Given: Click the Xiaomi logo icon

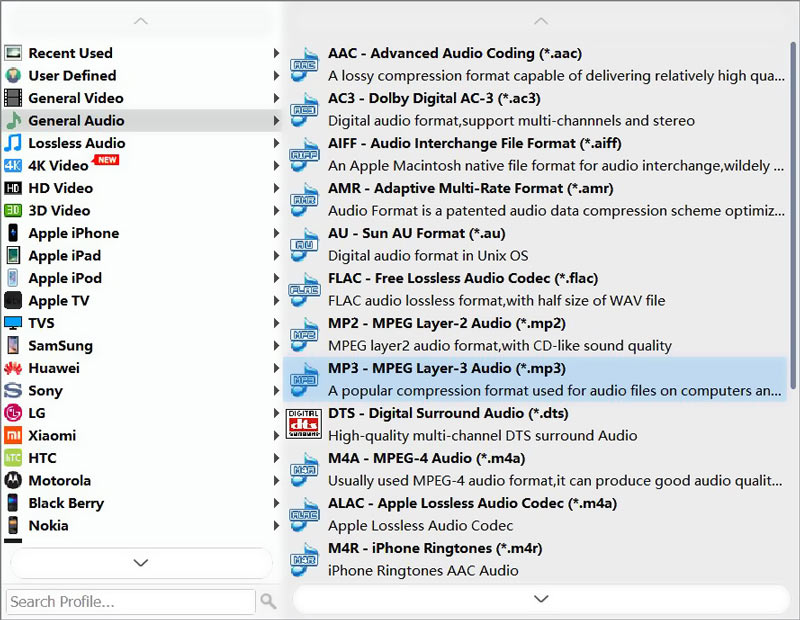Looking at the screenshot, I should [x=13, y=435].
